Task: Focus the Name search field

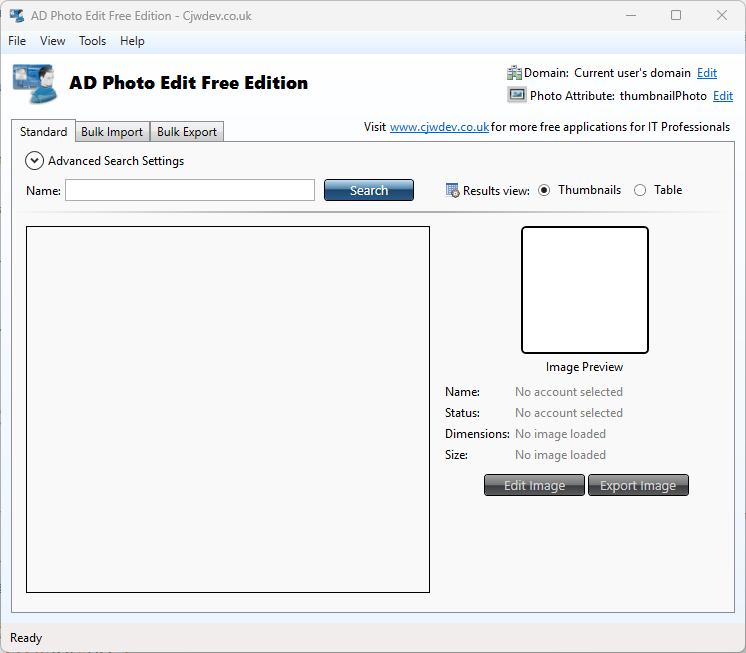Action: (x=190, y=190)
